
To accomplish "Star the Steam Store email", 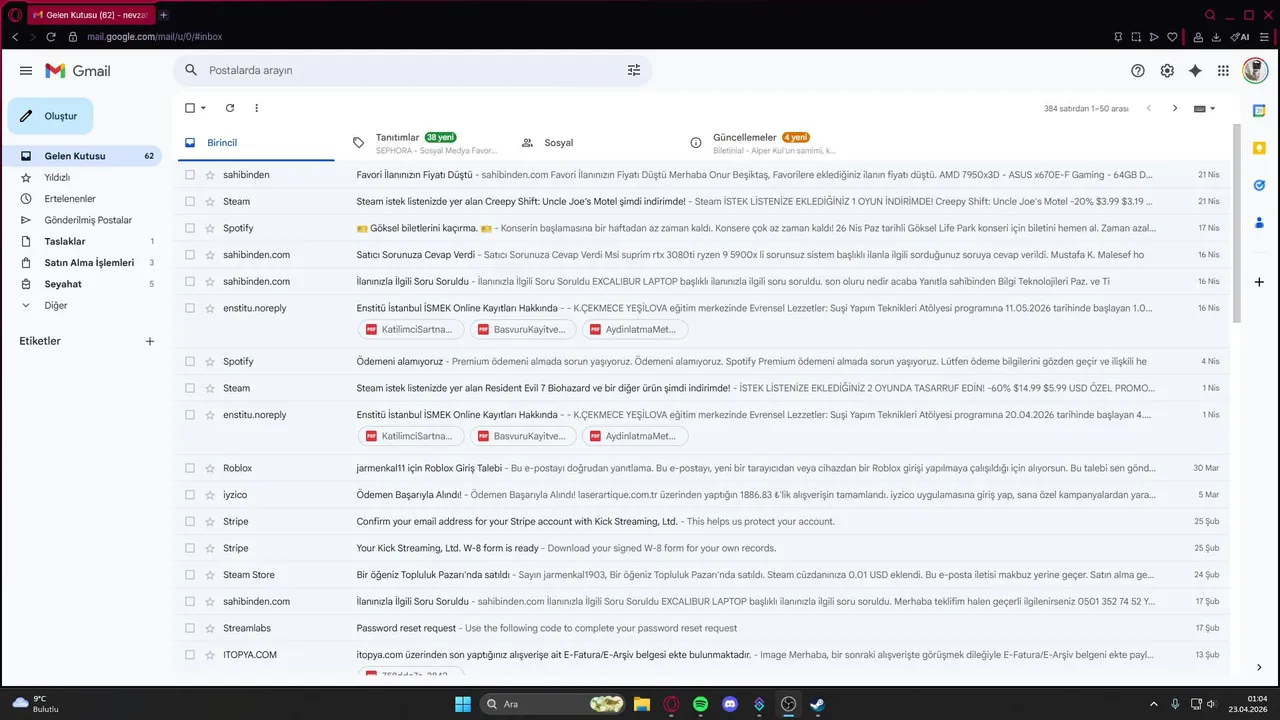I will point(210,575).
